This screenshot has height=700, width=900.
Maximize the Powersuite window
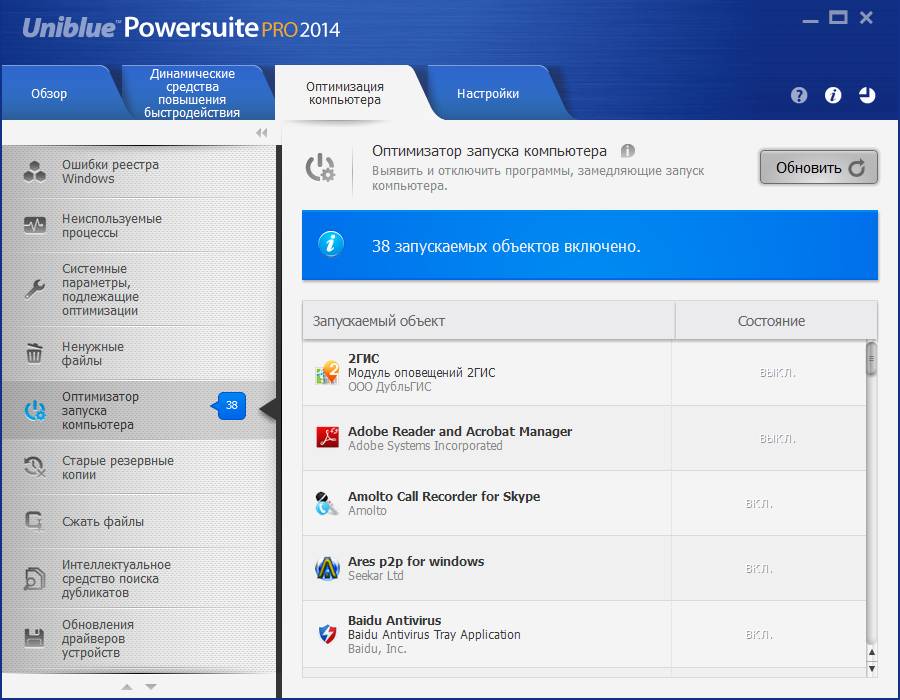838,18
